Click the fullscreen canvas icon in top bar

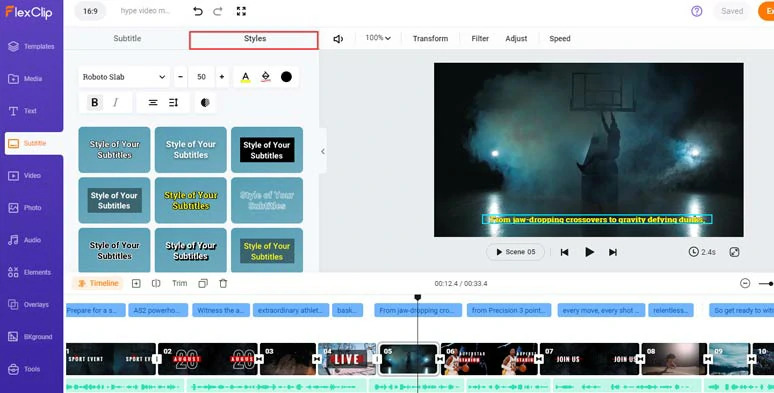tap(241, 11)
